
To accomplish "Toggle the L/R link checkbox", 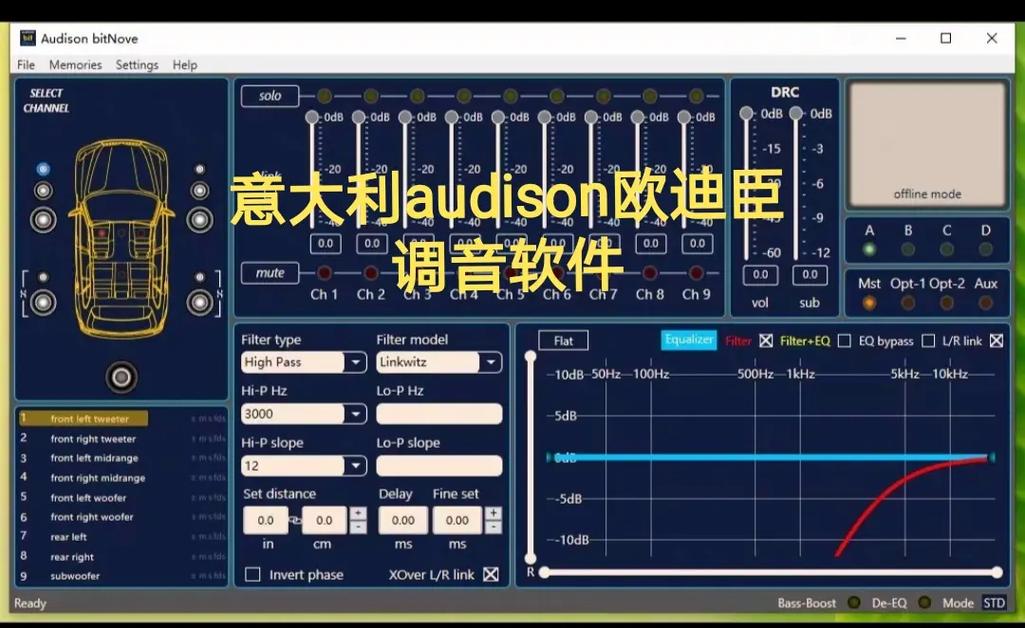I will coord(996,340).
